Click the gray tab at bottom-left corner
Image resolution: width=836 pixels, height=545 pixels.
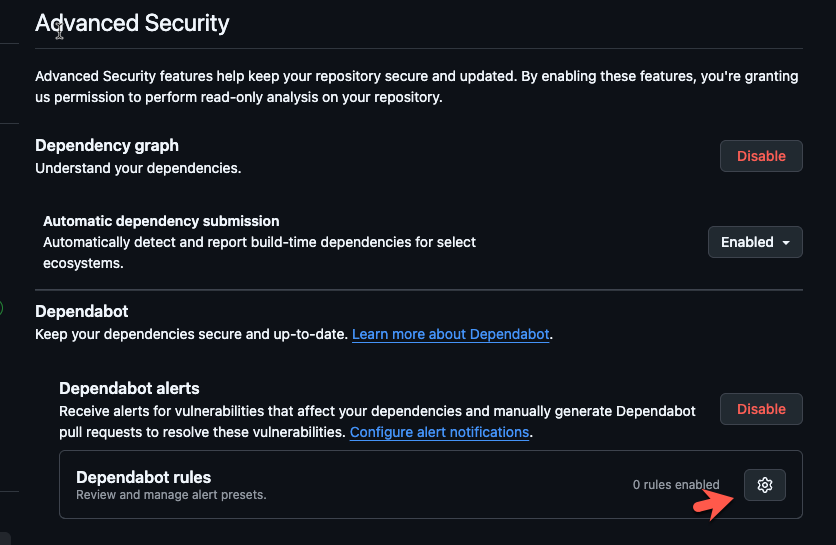coord(5,539)
